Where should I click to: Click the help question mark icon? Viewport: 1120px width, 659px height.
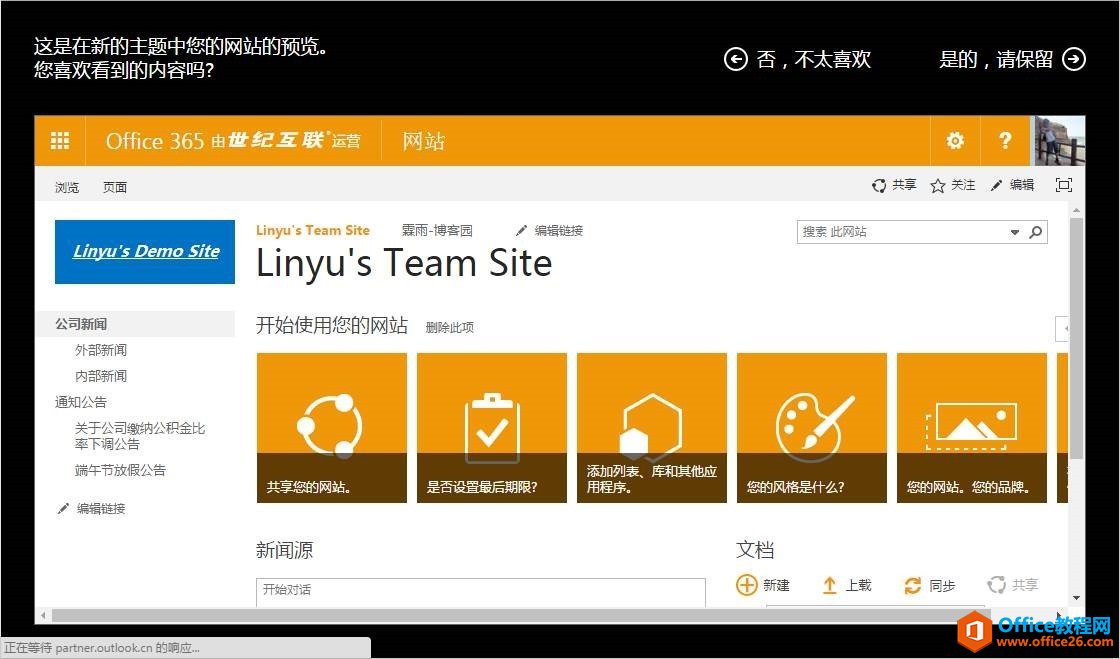(x=1005, y=141)
